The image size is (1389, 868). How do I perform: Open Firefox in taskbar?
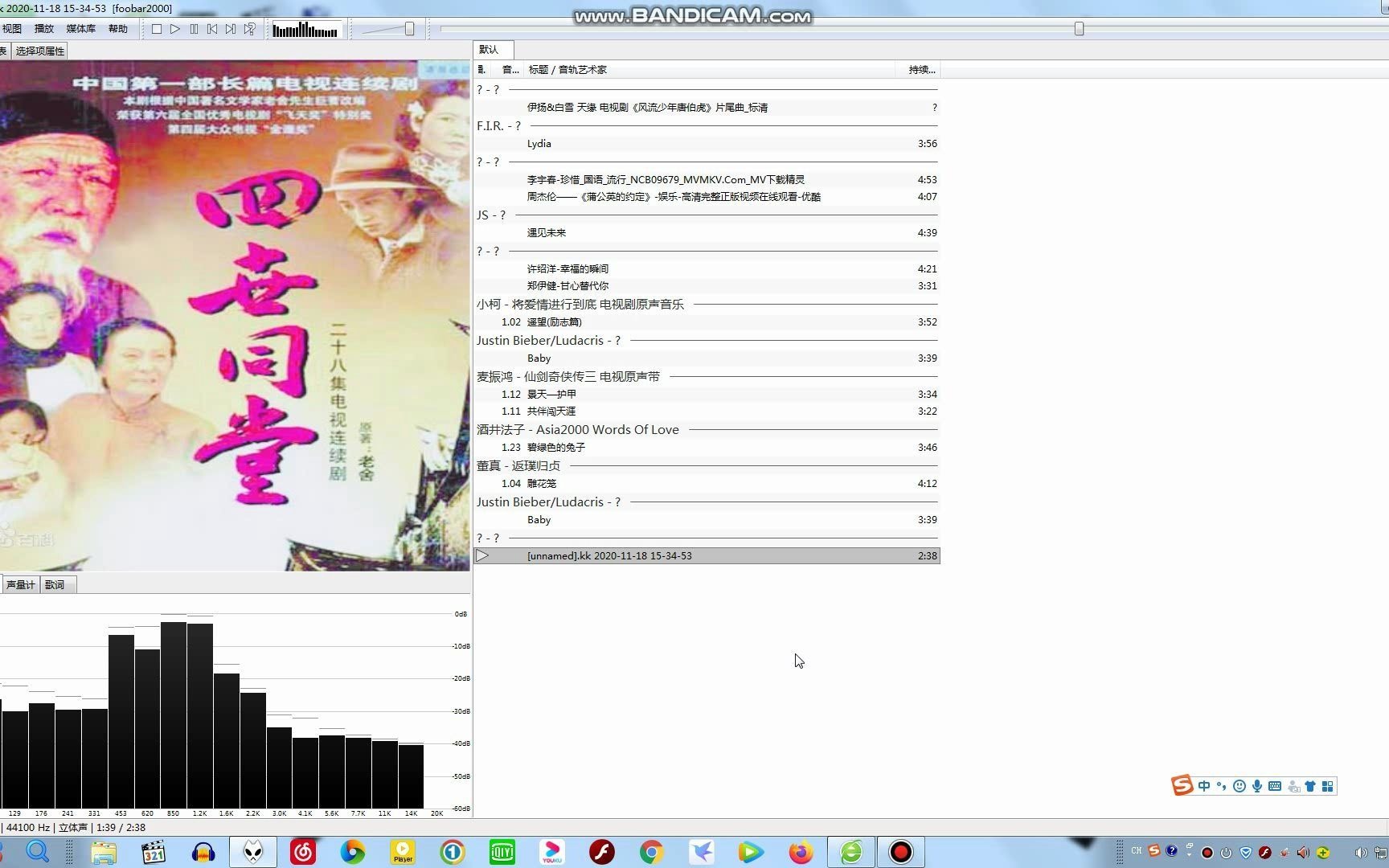[801, 852]
